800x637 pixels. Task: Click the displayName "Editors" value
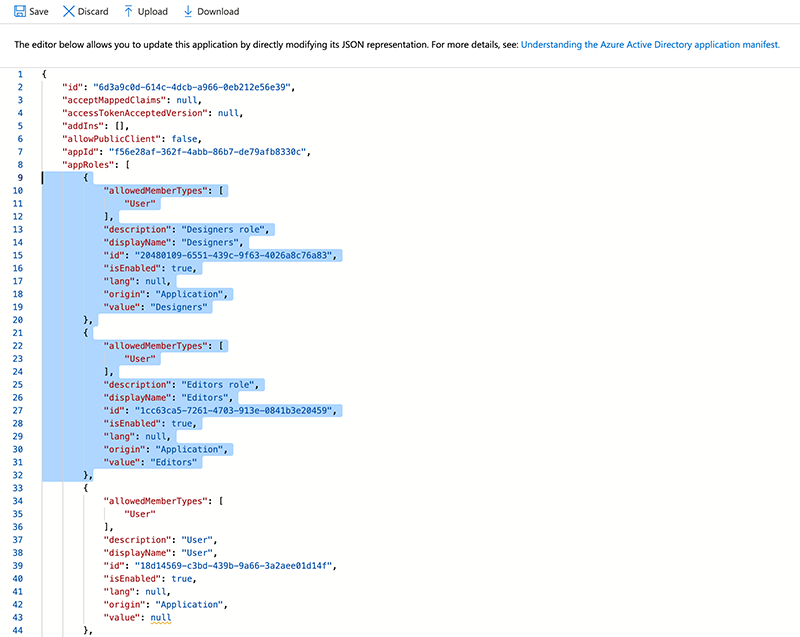[x=205, y=398]
